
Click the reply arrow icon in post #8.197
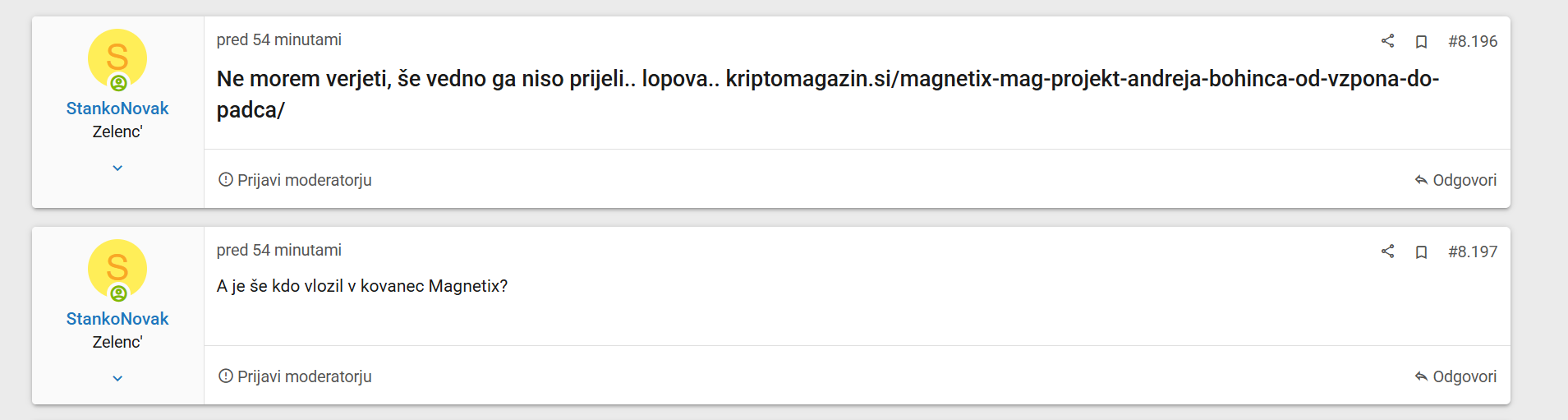coord(1421,376)
